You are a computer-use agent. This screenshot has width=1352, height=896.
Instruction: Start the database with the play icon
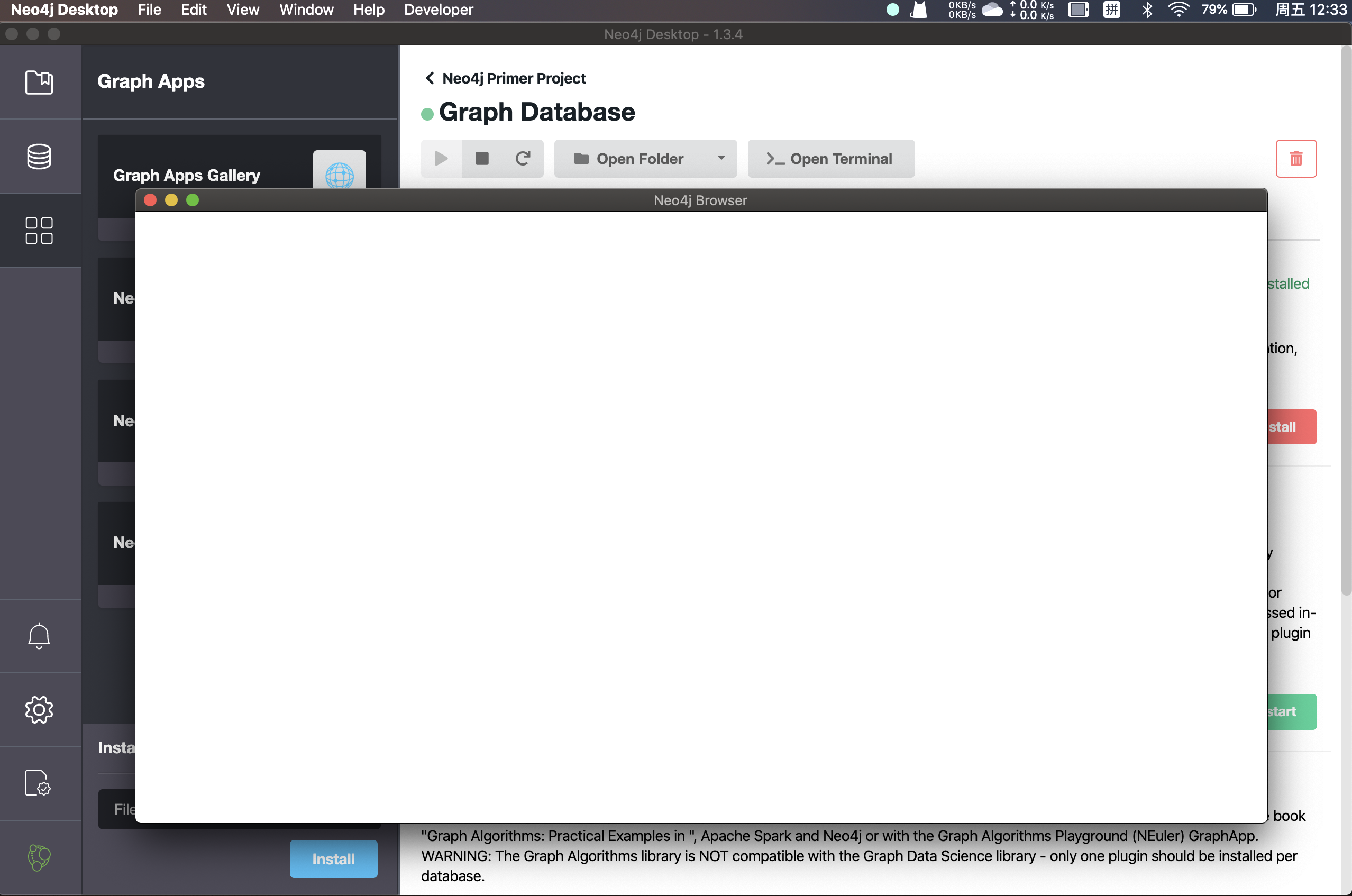[441, 158]
